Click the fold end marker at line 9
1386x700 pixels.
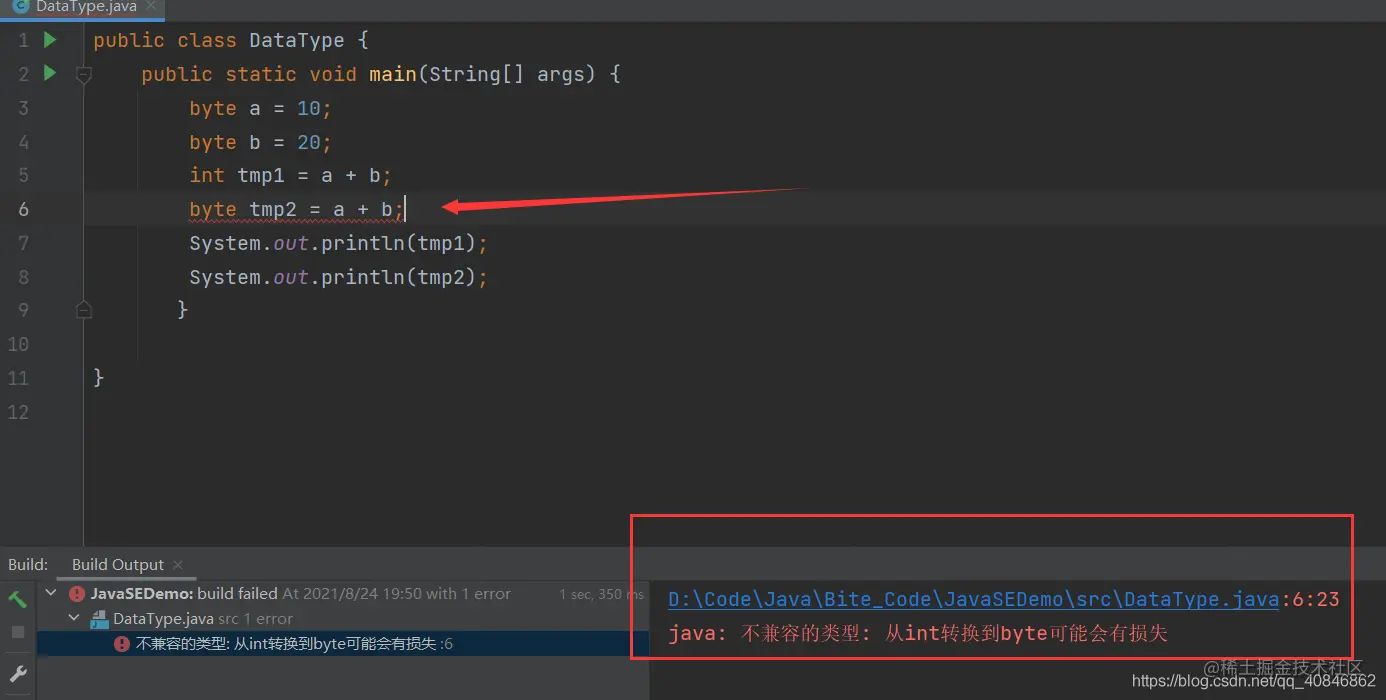(x=84, y=310)
